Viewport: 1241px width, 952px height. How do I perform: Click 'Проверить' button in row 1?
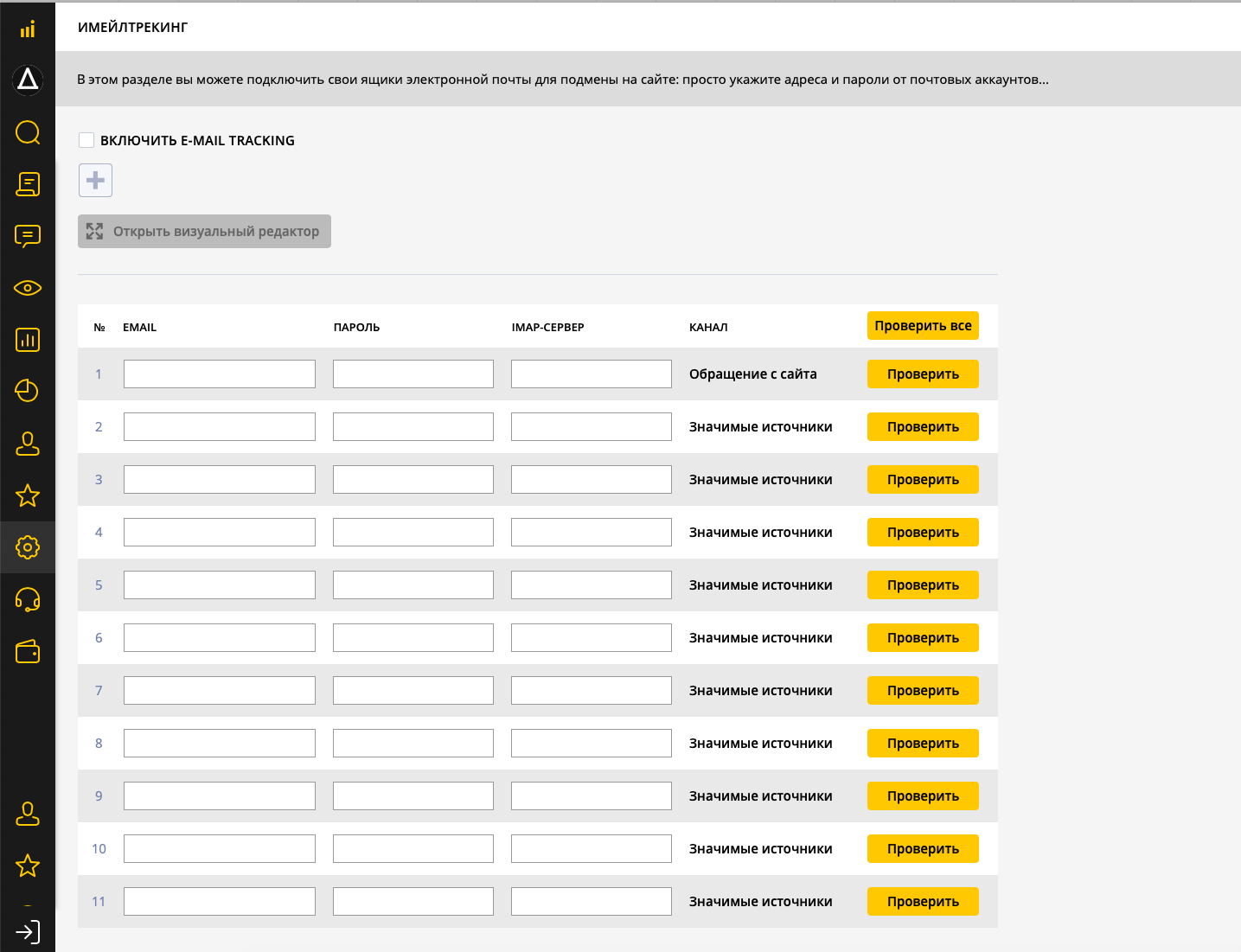click(x=923, y=374)
